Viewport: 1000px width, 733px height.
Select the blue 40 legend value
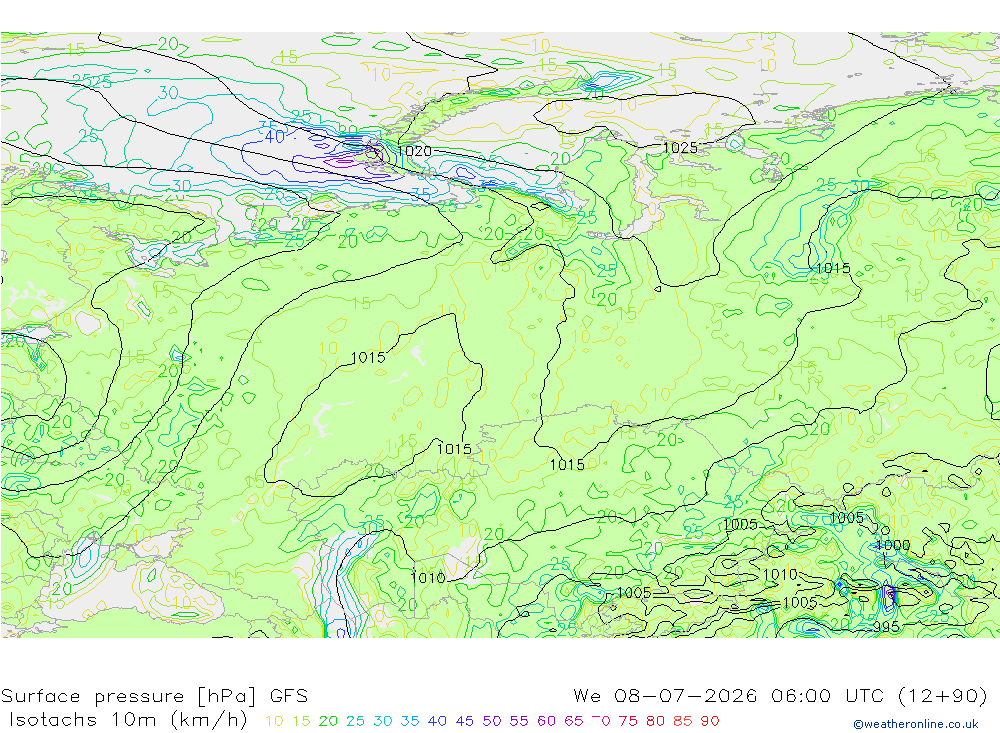(437, 721)
